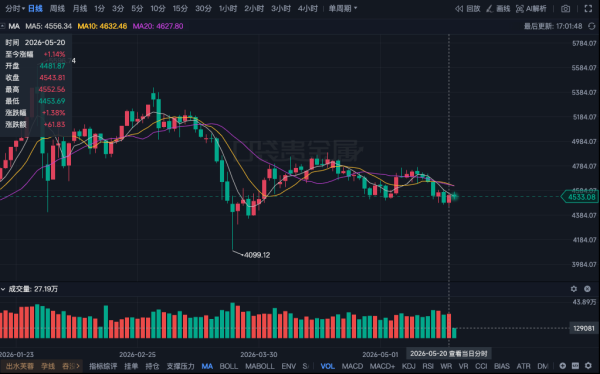Select the 1小时 timeframe
The image size is (600, 374).
pyautogui.click(x=228, y=8)
